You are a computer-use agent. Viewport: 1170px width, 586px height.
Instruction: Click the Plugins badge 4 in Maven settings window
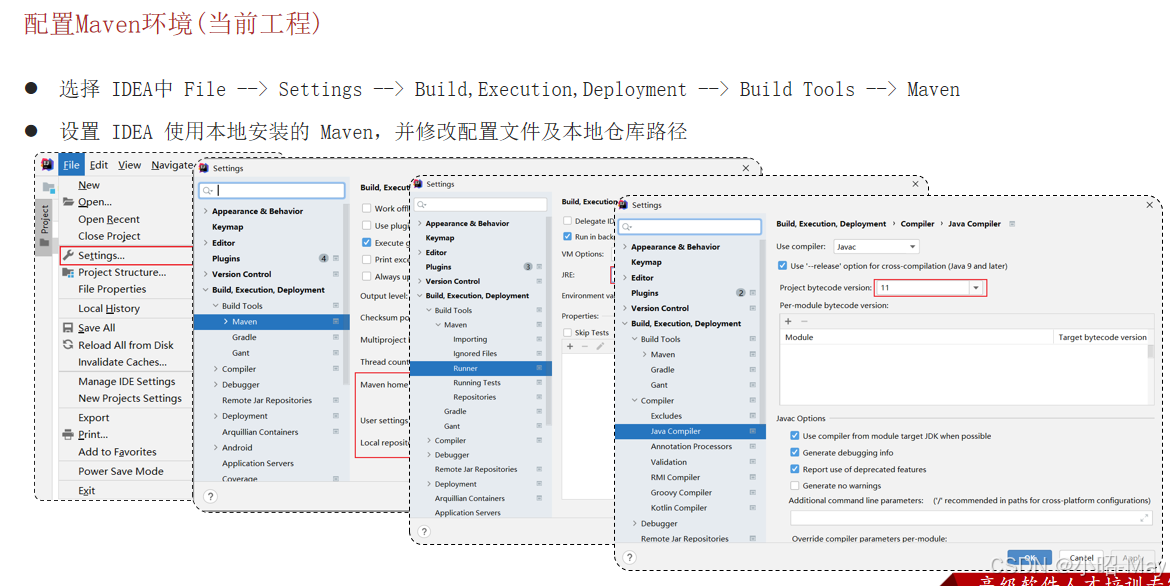[324, 258]
